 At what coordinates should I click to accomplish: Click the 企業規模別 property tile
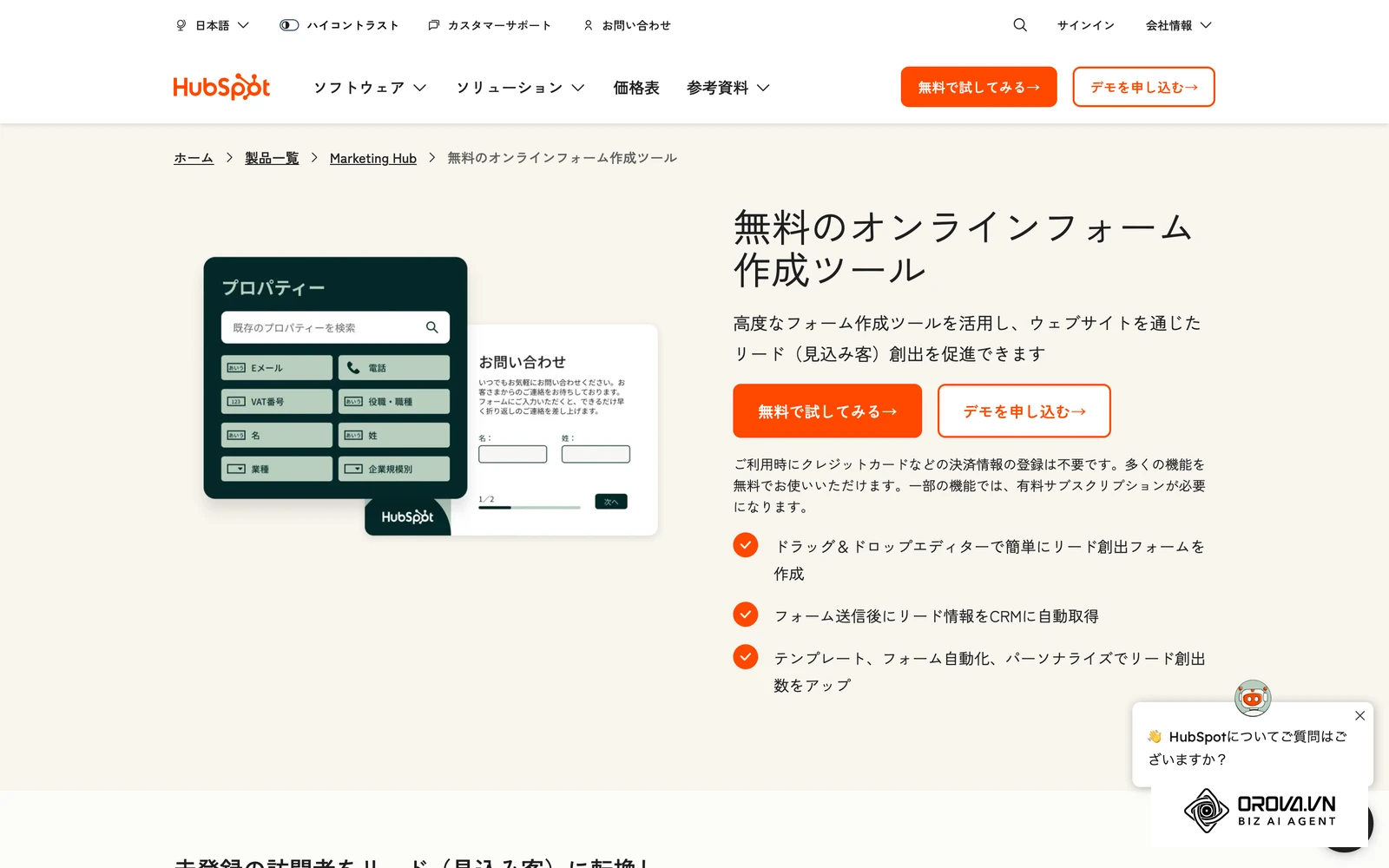tap(394, 469)
